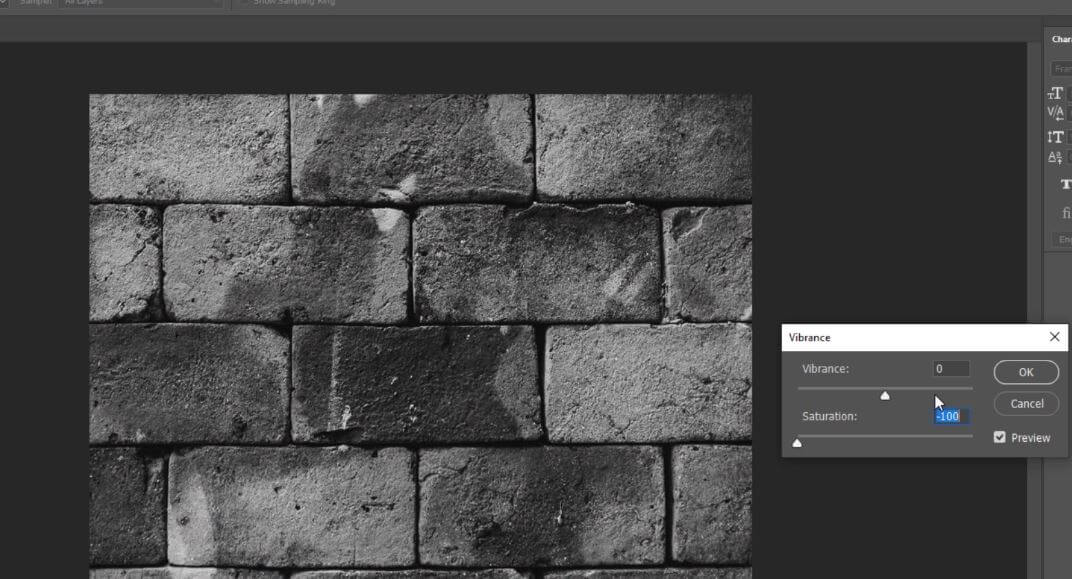
Task: Open the Character panel tab
Action: tap(1061, 39)
